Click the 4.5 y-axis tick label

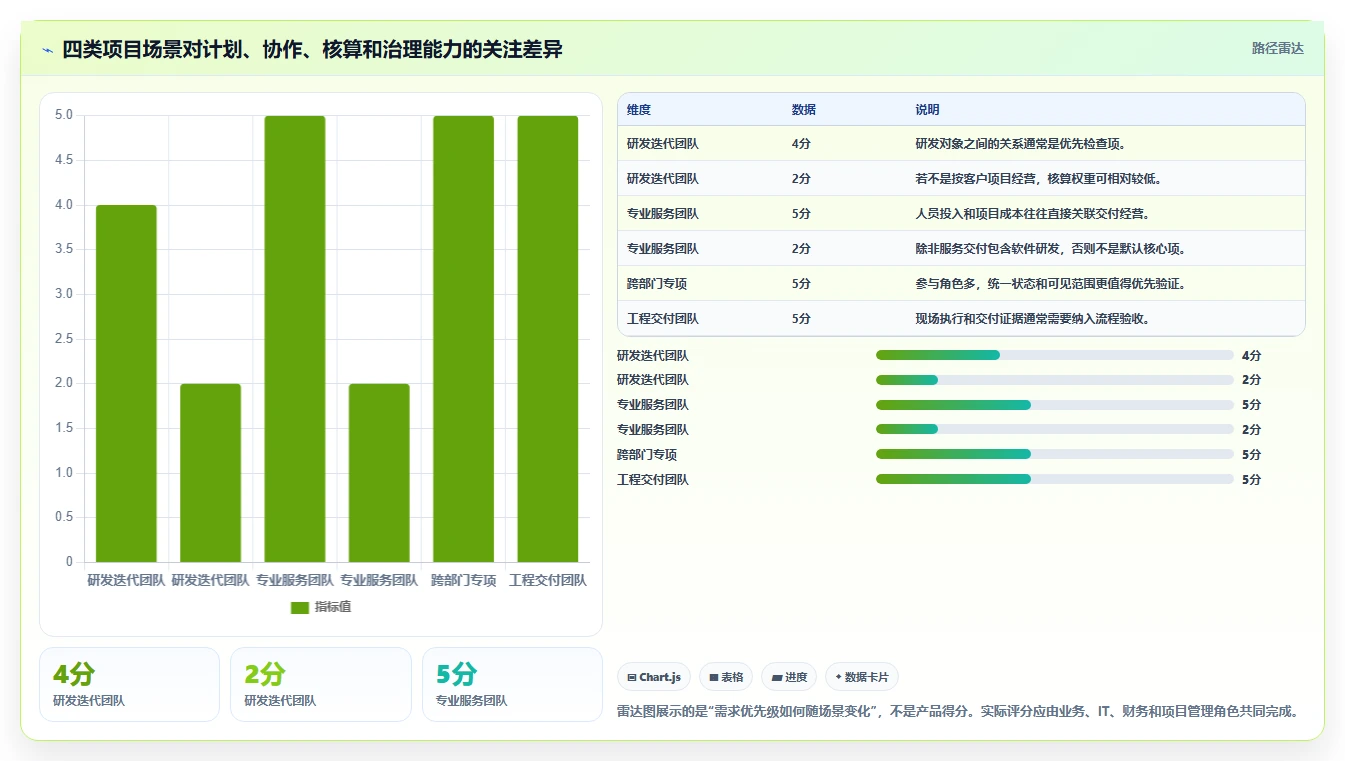click(64, 160)
